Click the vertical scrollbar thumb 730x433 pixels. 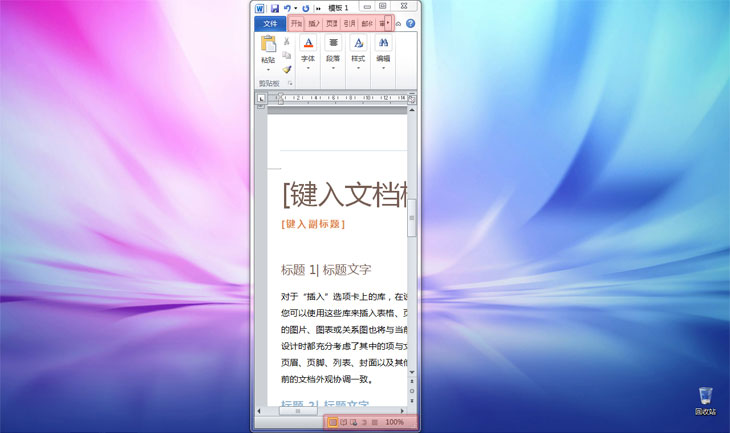point(412,218)
